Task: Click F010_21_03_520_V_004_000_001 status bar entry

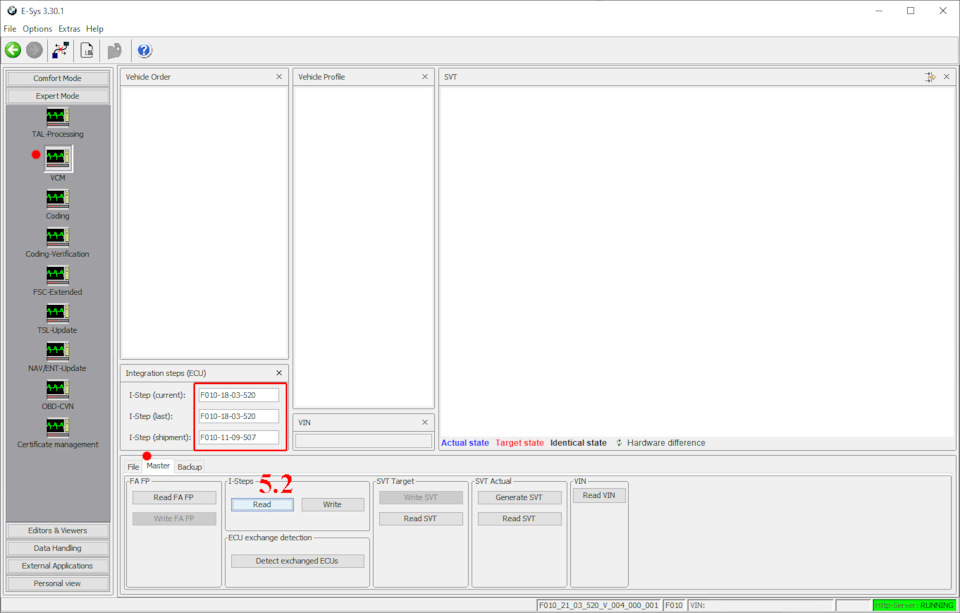Action: coord(599,605)
